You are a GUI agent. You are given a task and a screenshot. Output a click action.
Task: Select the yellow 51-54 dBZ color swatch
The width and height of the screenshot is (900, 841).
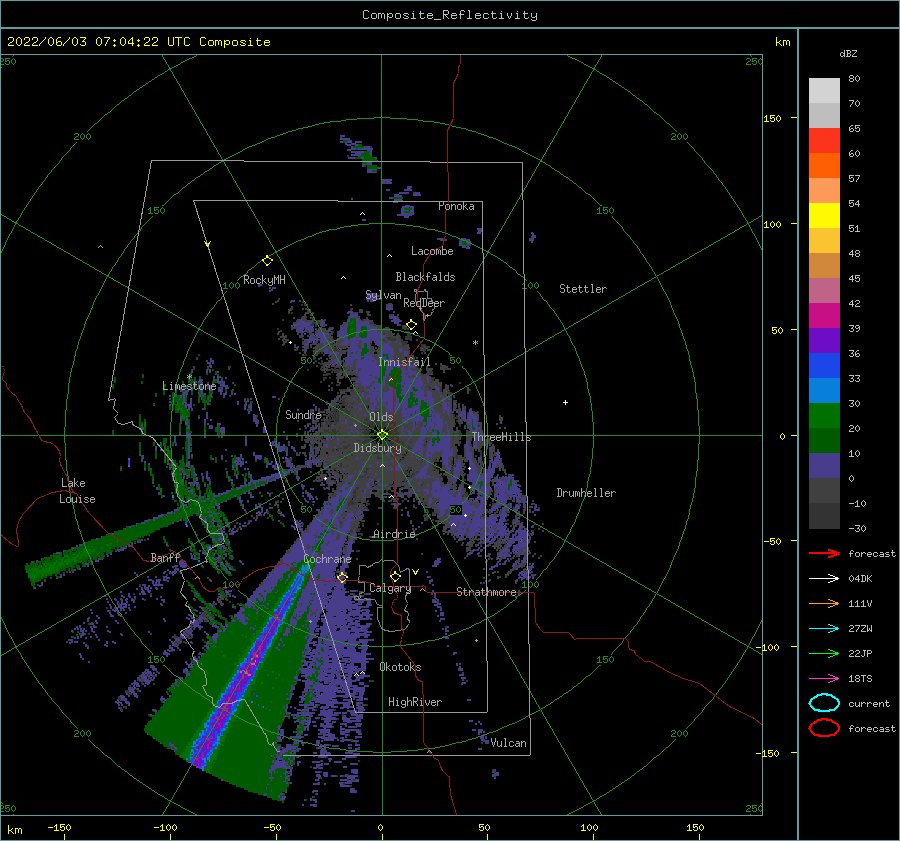coord(824,216)
